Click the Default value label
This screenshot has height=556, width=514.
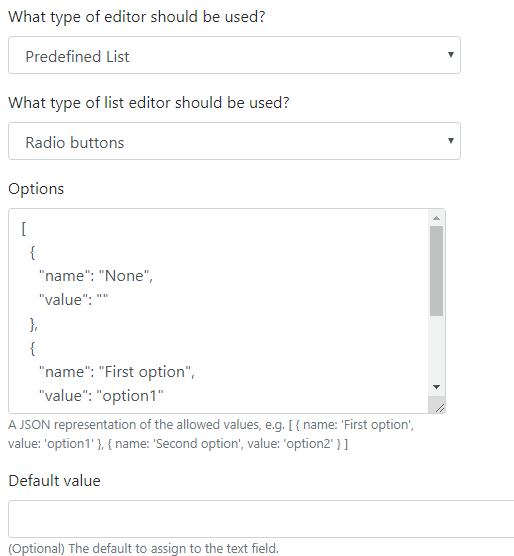pyautogui.click(x=55, y=481)
